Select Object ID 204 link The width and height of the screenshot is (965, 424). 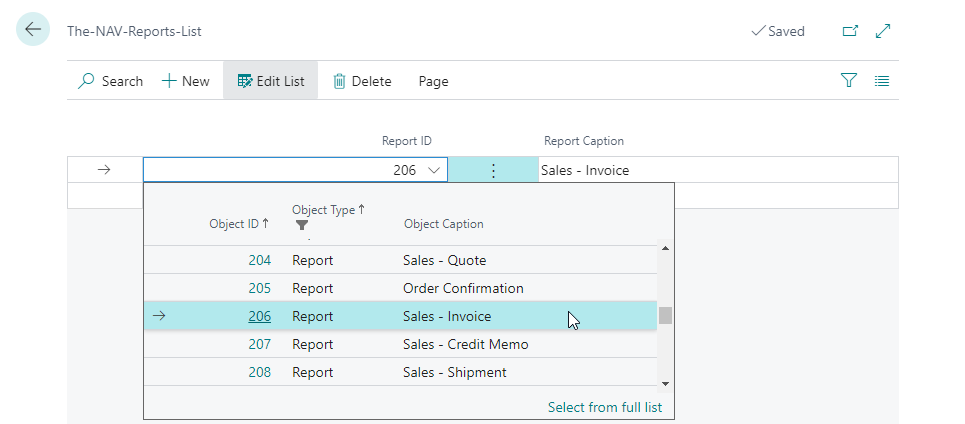(x=259, y=260)
